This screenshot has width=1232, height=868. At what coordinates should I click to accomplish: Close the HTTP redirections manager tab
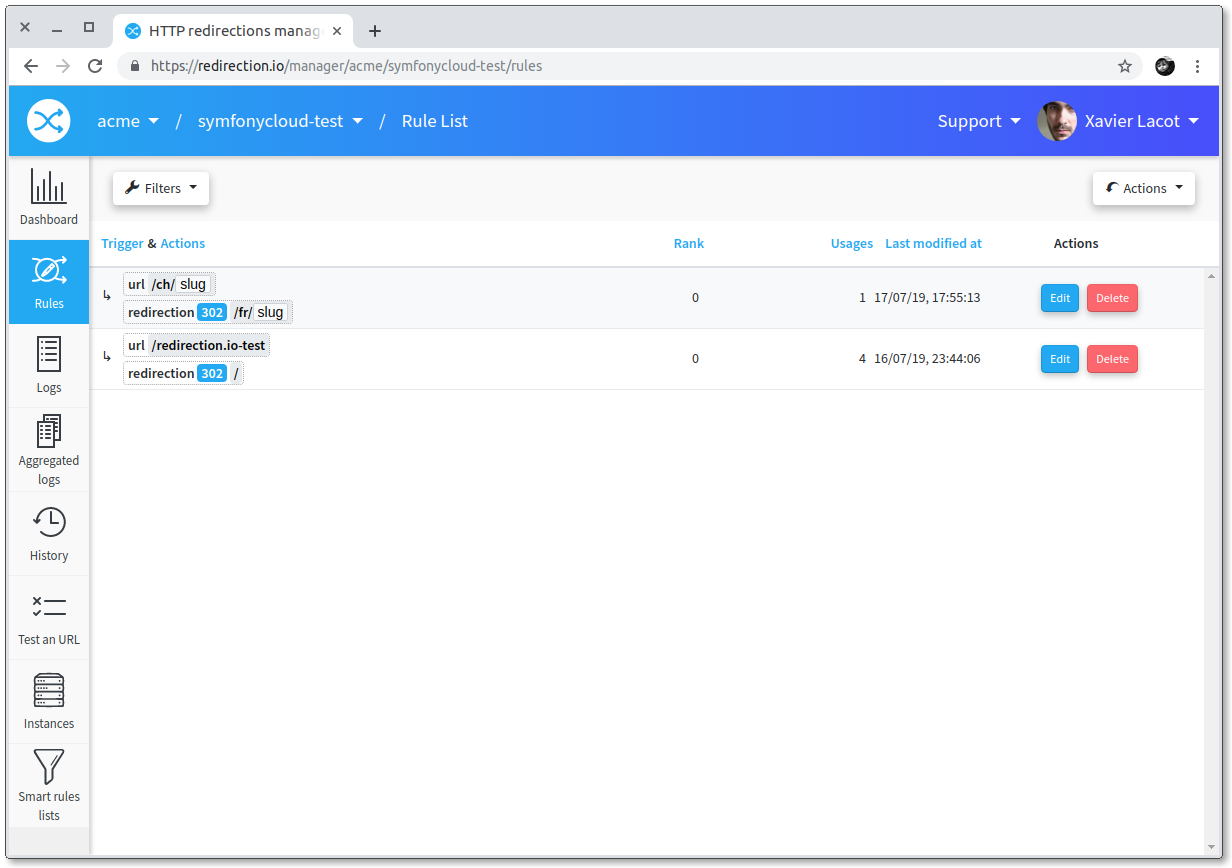[x=338, y=31]
